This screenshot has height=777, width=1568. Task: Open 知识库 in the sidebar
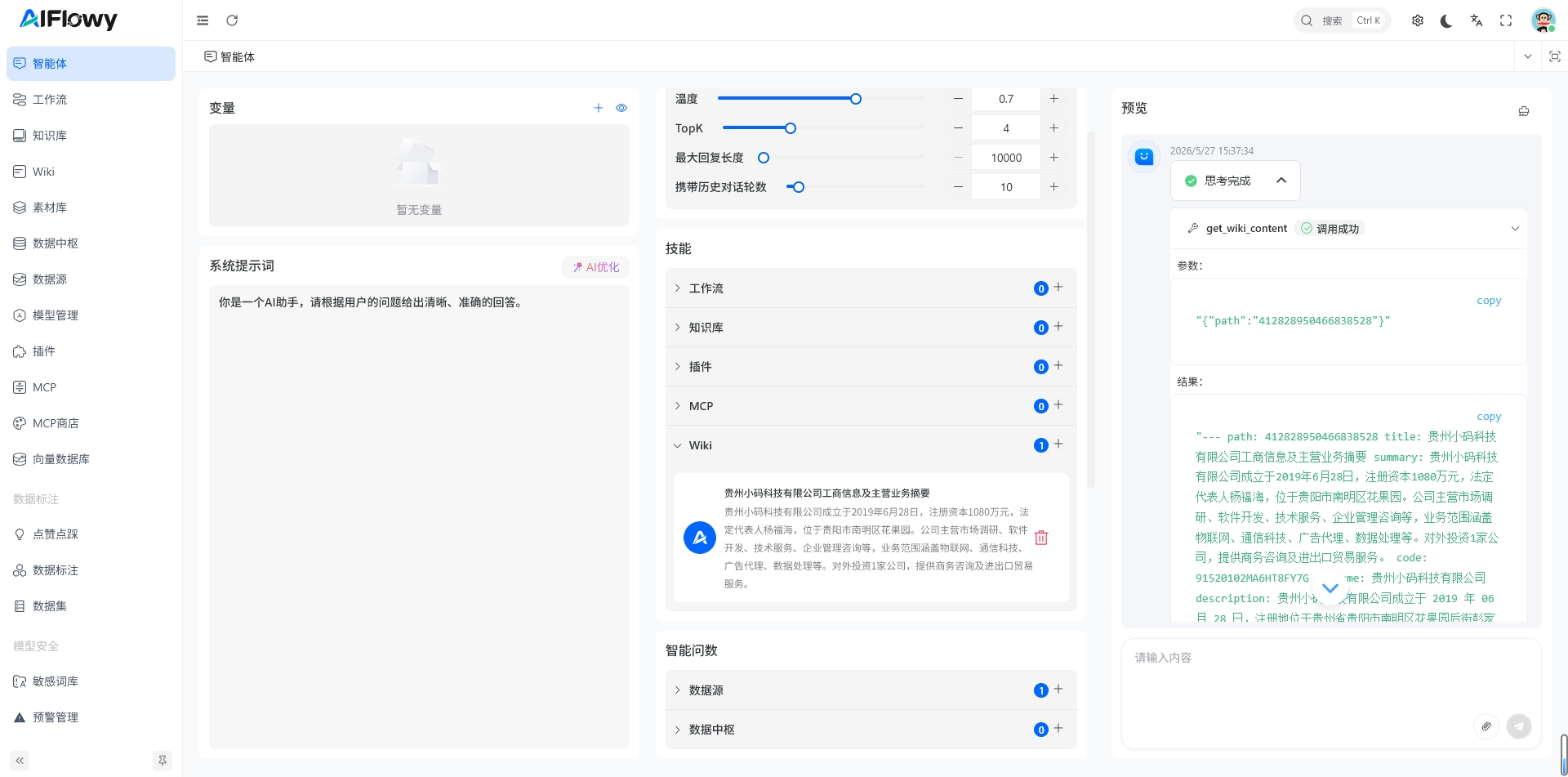pos(91,136)
